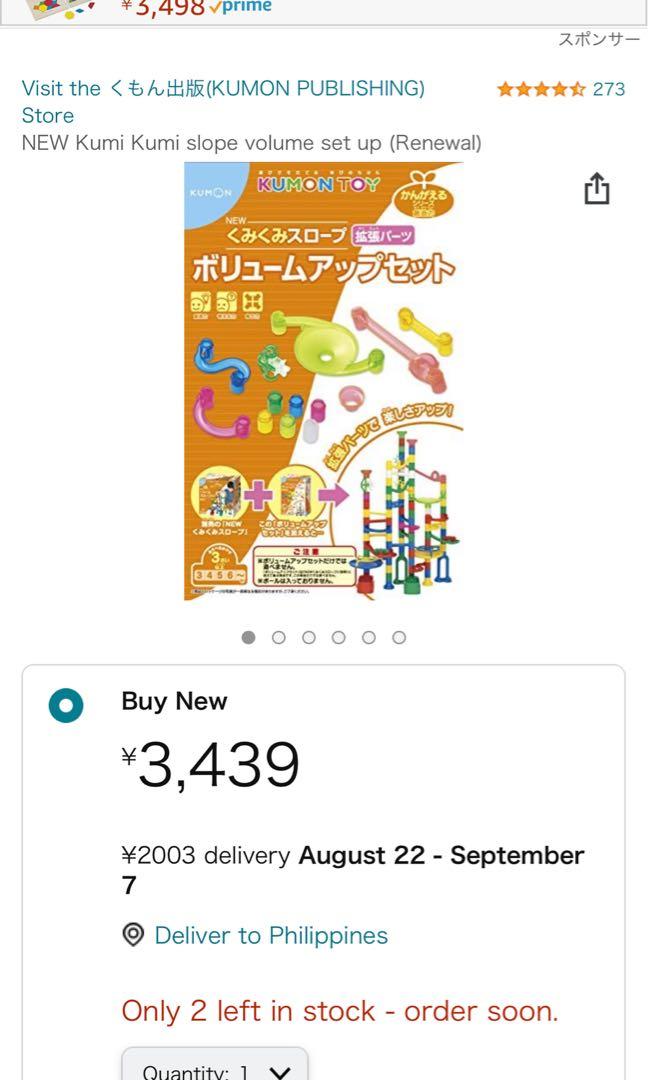Select the fourth carousel dot indicator
Image resolution: width=648 pixels, height=1080 pixels.
[340, 636]
